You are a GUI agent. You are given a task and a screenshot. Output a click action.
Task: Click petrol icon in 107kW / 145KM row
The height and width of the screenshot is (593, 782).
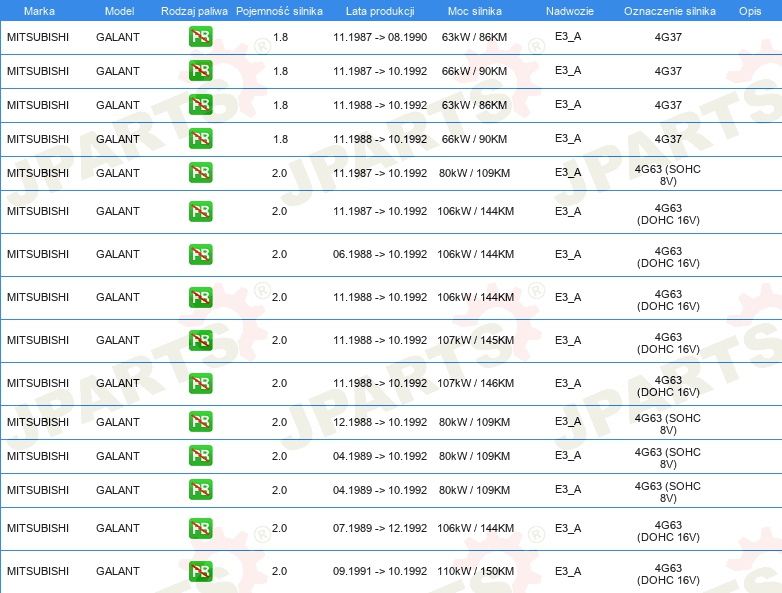pos(200,340)
